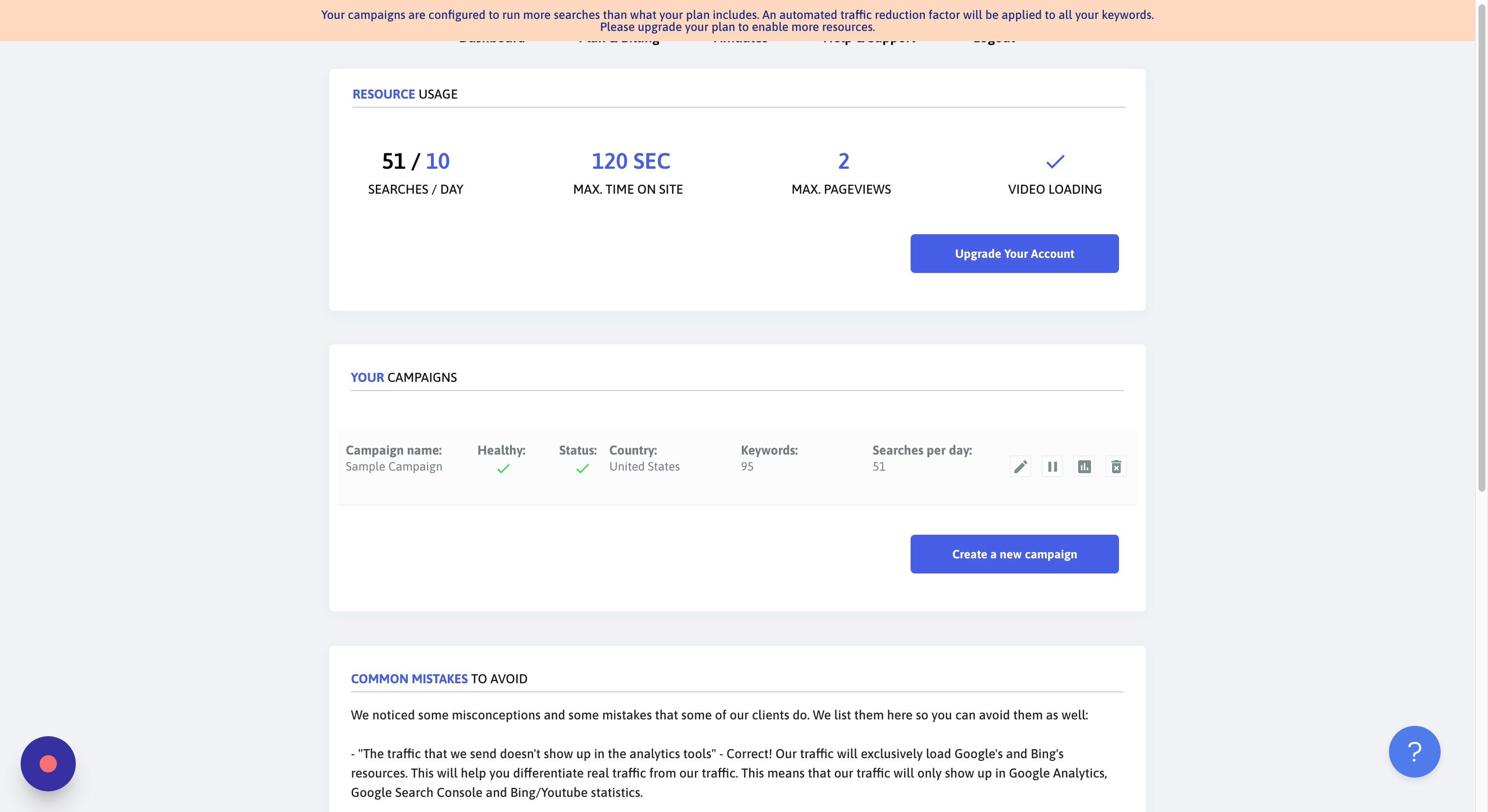Click the red dot recorder button
The height and width of the screenshot is (812, 1488).
[x=48, y=763]
